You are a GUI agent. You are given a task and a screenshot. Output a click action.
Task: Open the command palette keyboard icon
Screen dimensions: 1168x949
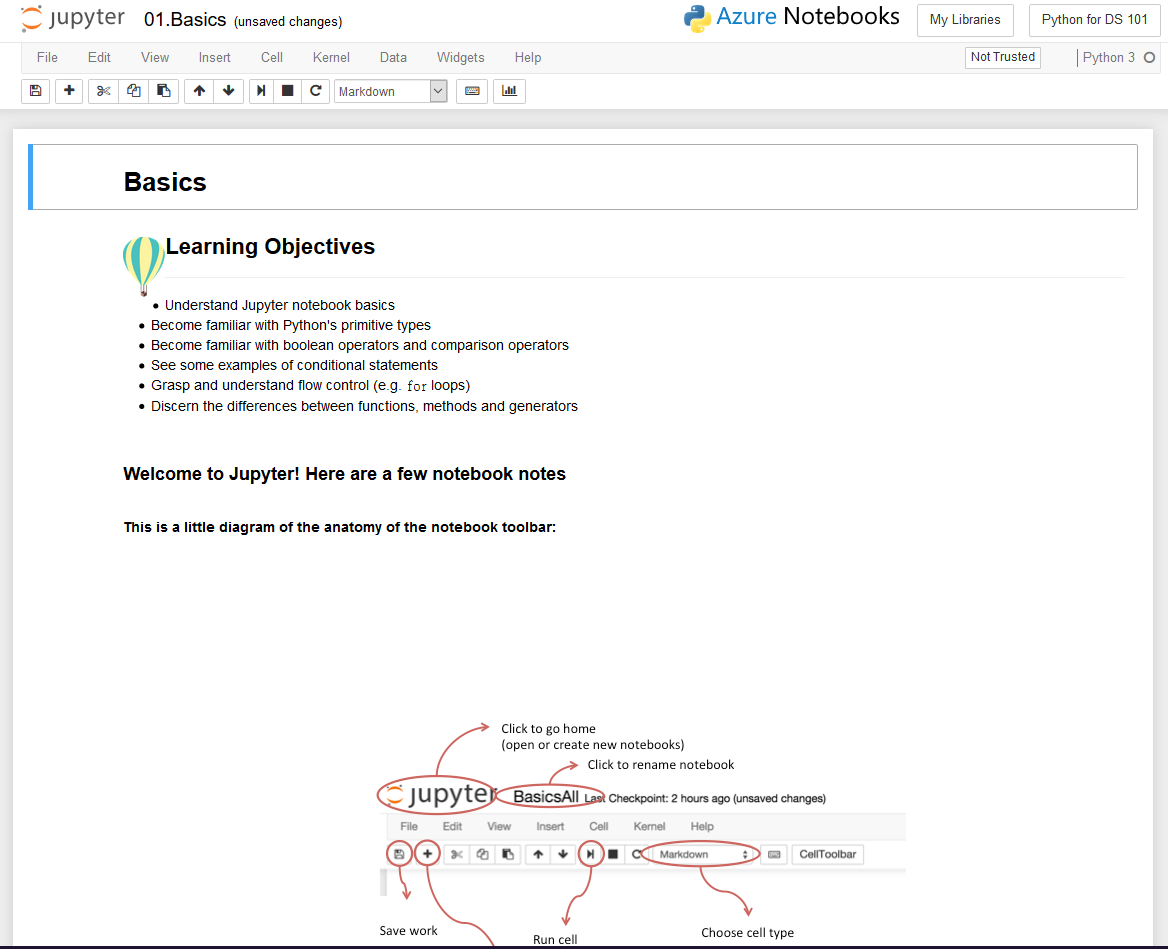[x=471, y=91]
